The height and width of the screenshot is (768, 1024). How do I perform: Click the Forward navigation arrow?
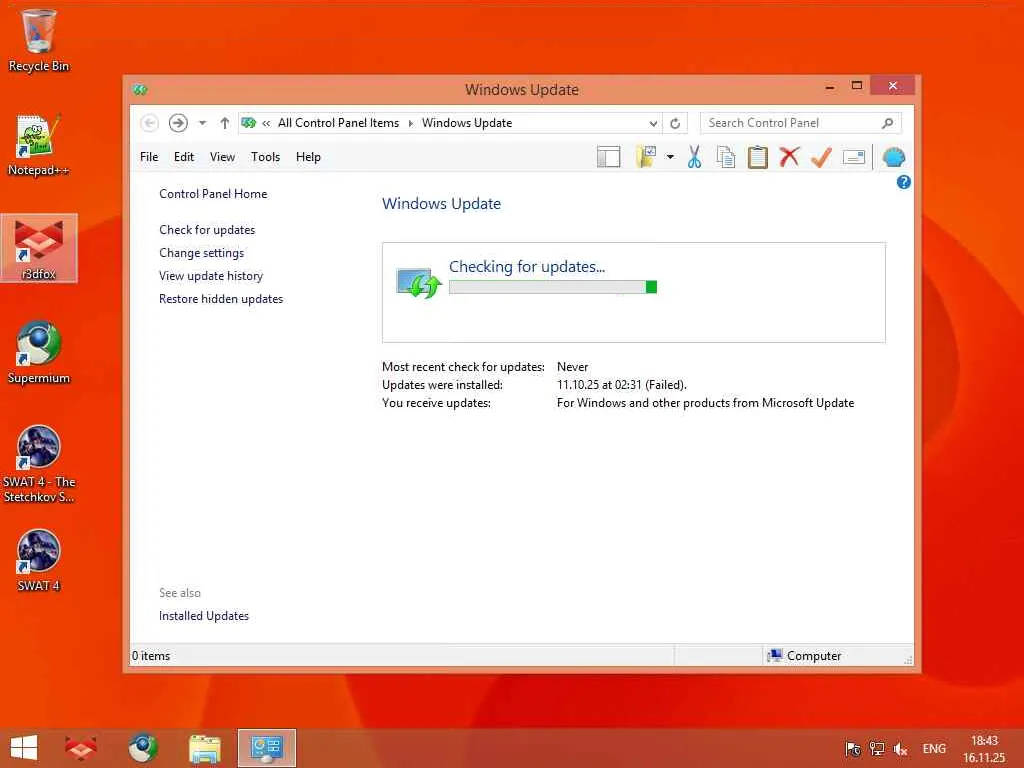pos(178,123)
